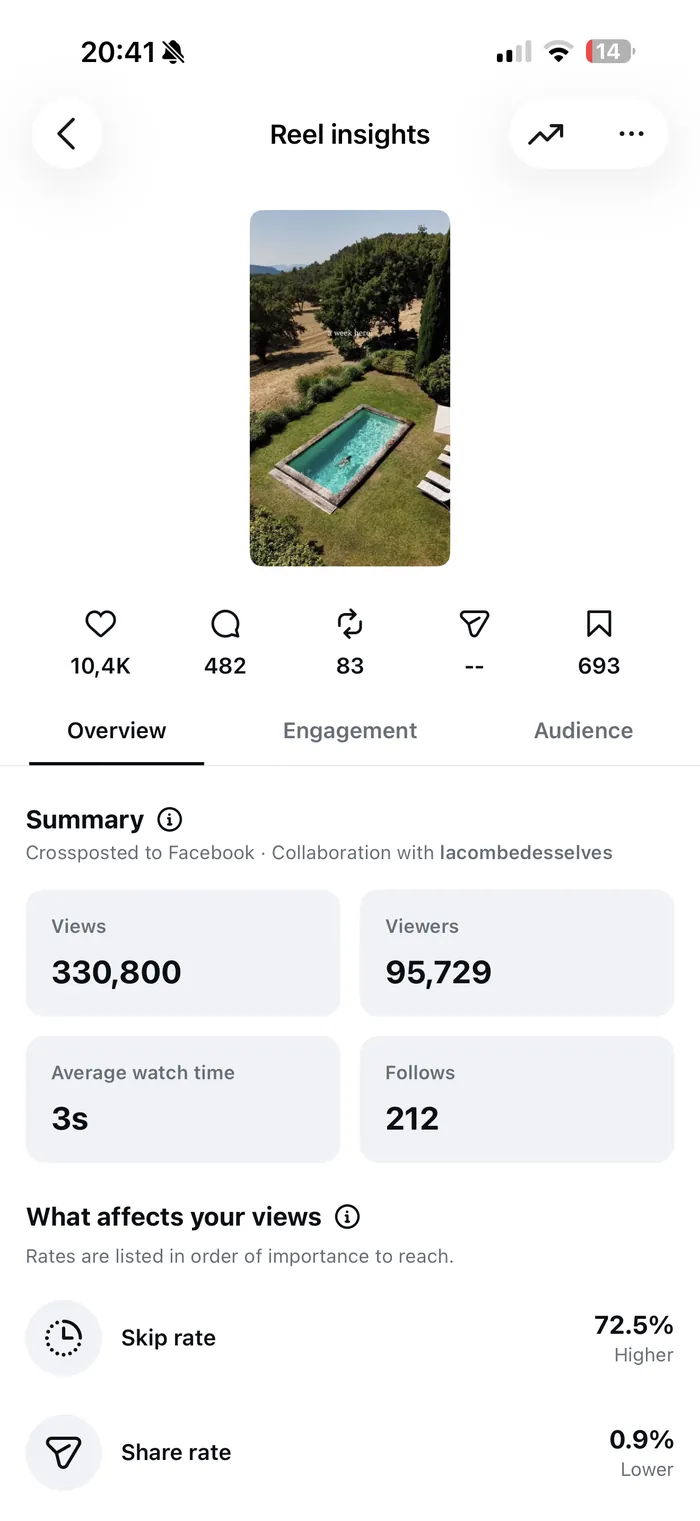
Task: Open the reel video thumbnail
Action: coord(350,388)
